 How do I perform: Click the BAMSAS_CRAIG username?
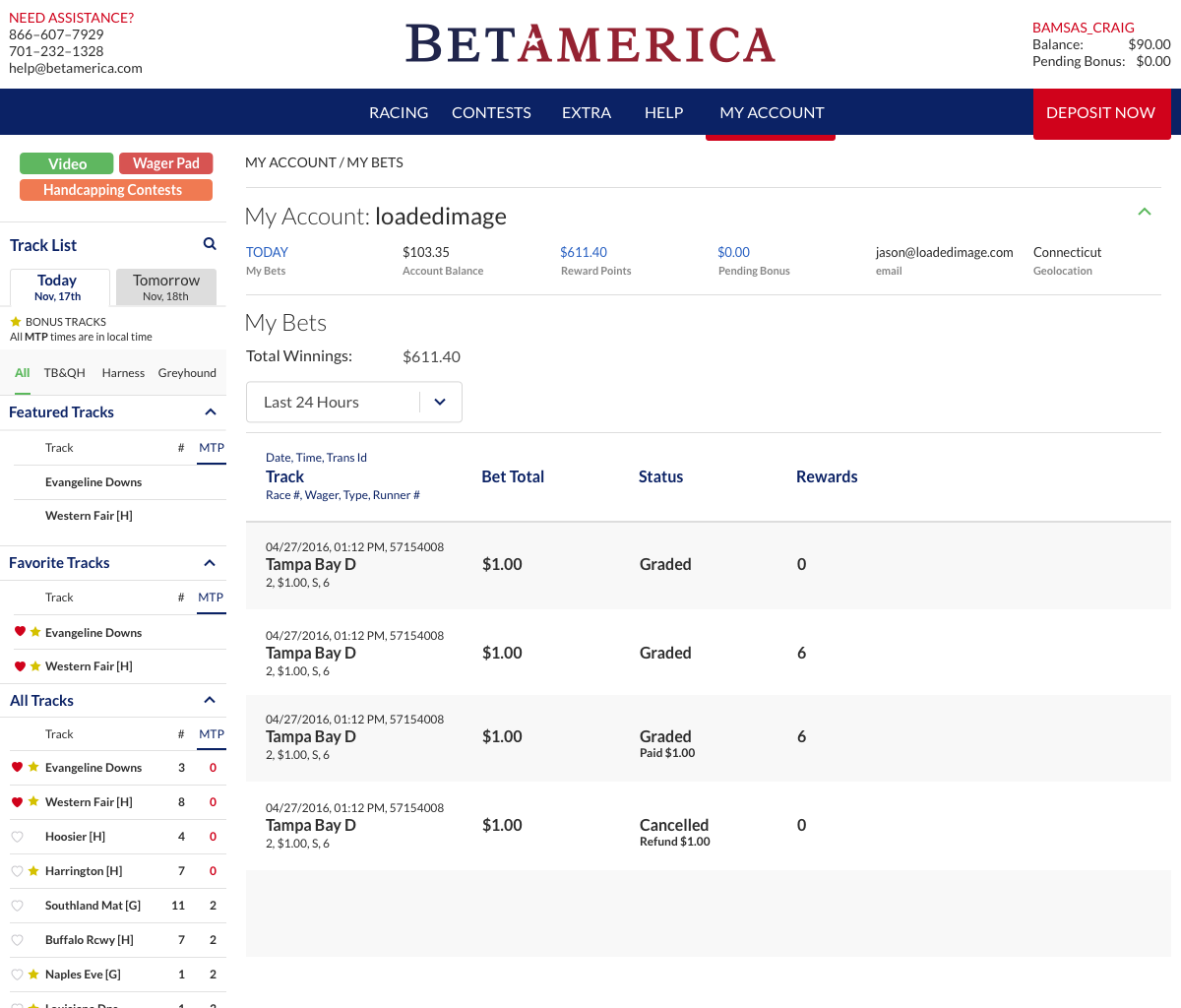coord(1084,28)
